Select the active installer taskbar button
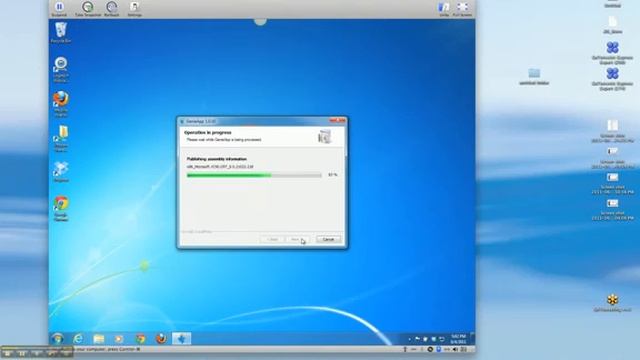The image size is (640, 360). (182, 338)
